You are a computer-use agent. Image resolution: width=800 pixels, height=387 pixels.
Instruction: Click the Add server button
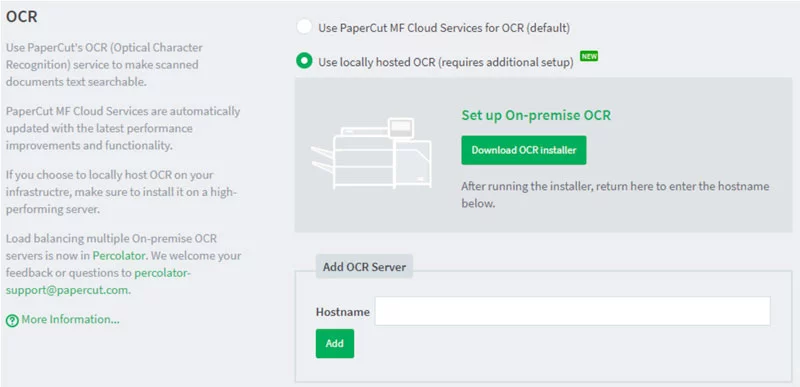(335, 343)
